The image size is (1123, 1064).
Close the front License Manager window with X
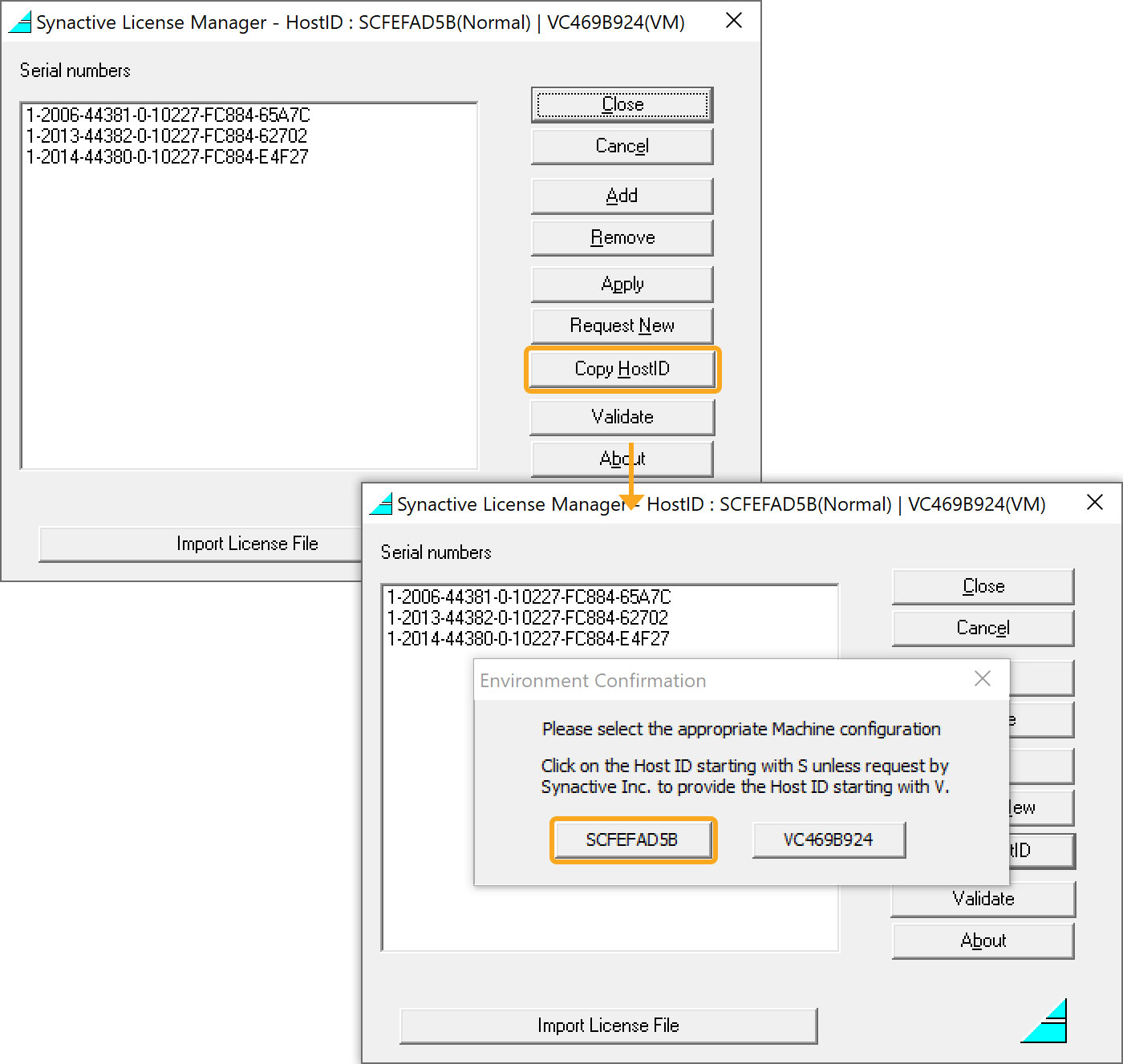[1095, 503]
